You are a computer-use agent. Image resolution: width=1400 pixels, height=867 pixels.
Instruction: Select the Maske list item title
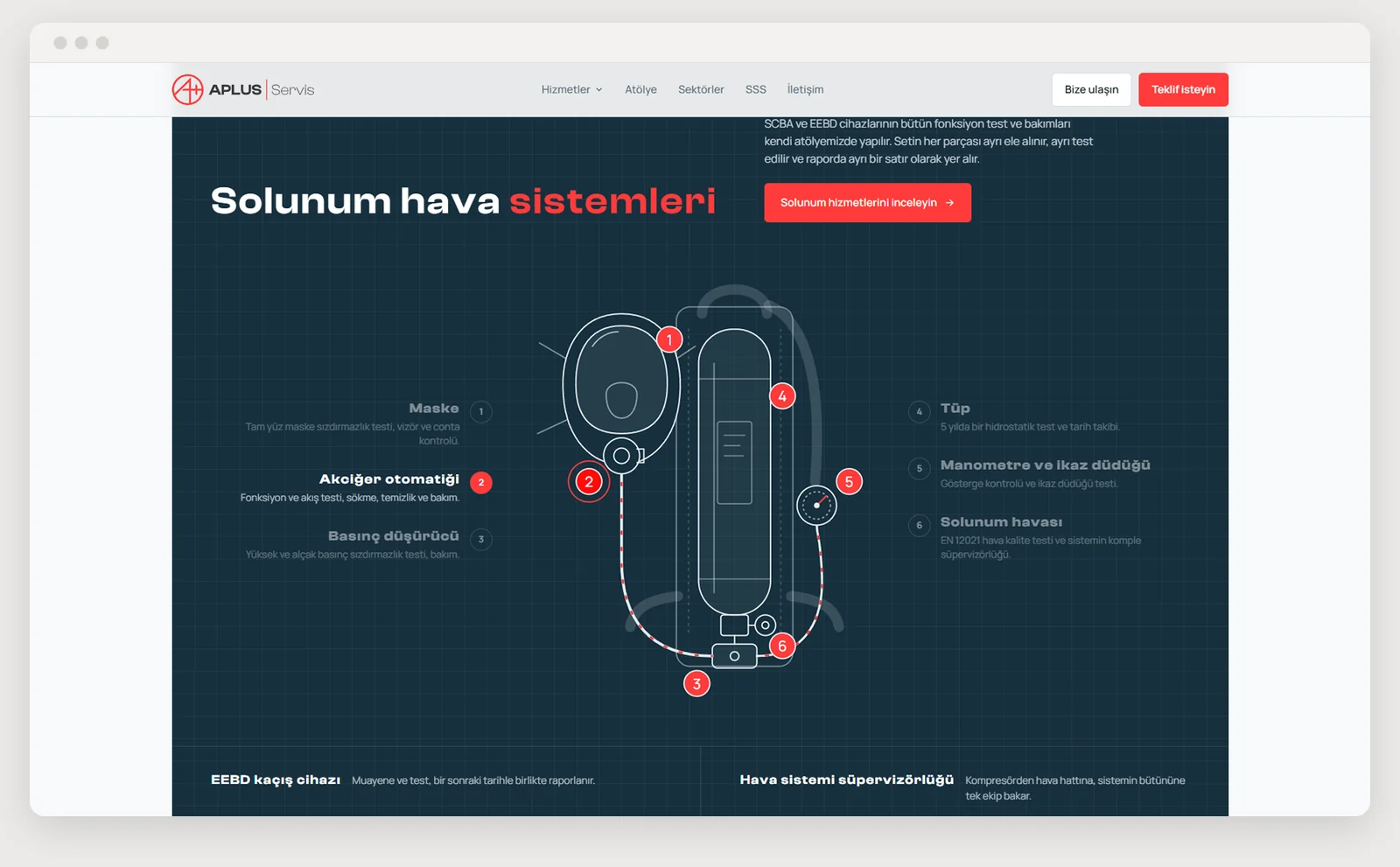[x=434, y=409]
